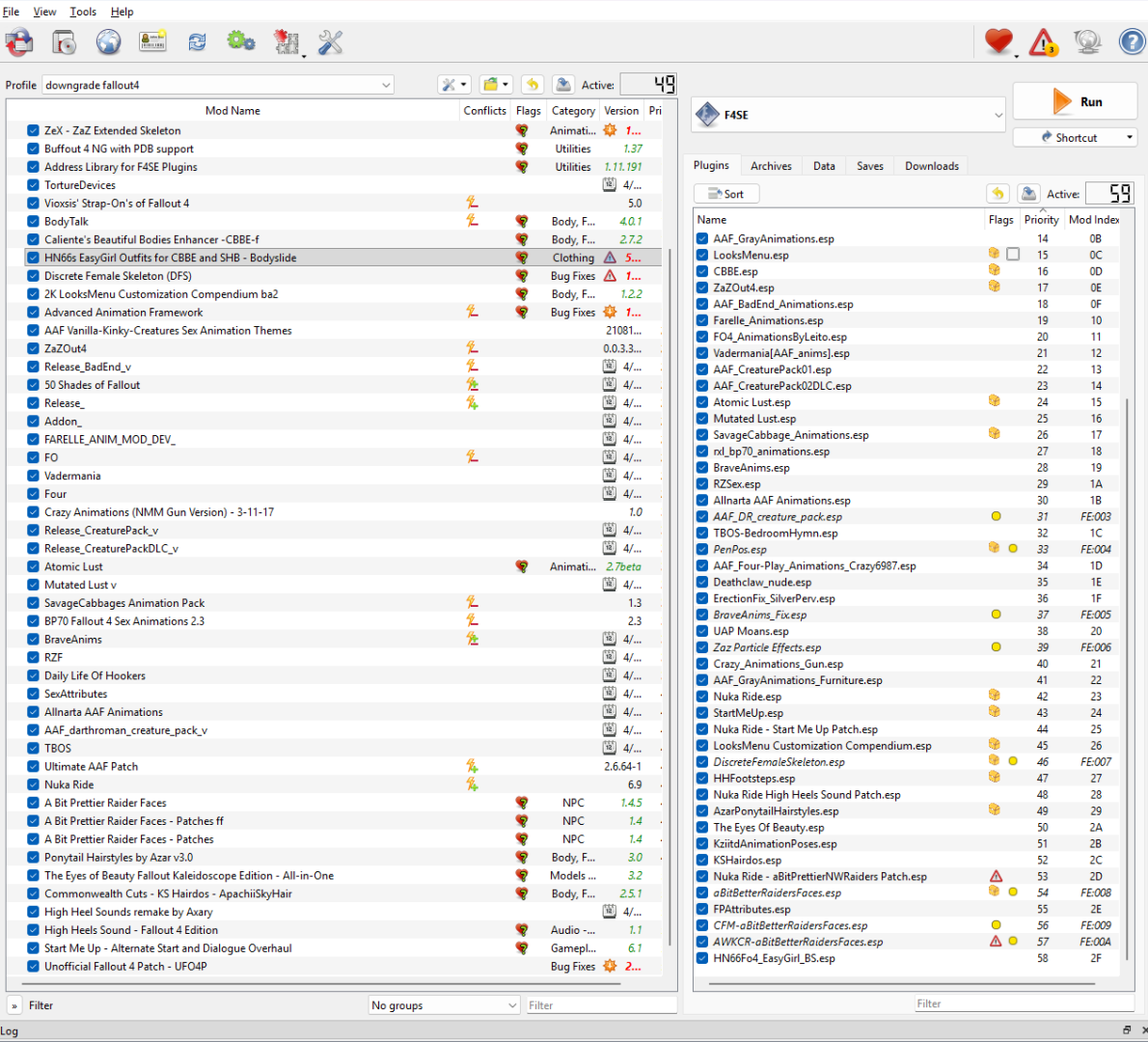Toggle the TortureDevices mod checkbox

(33, 184)
